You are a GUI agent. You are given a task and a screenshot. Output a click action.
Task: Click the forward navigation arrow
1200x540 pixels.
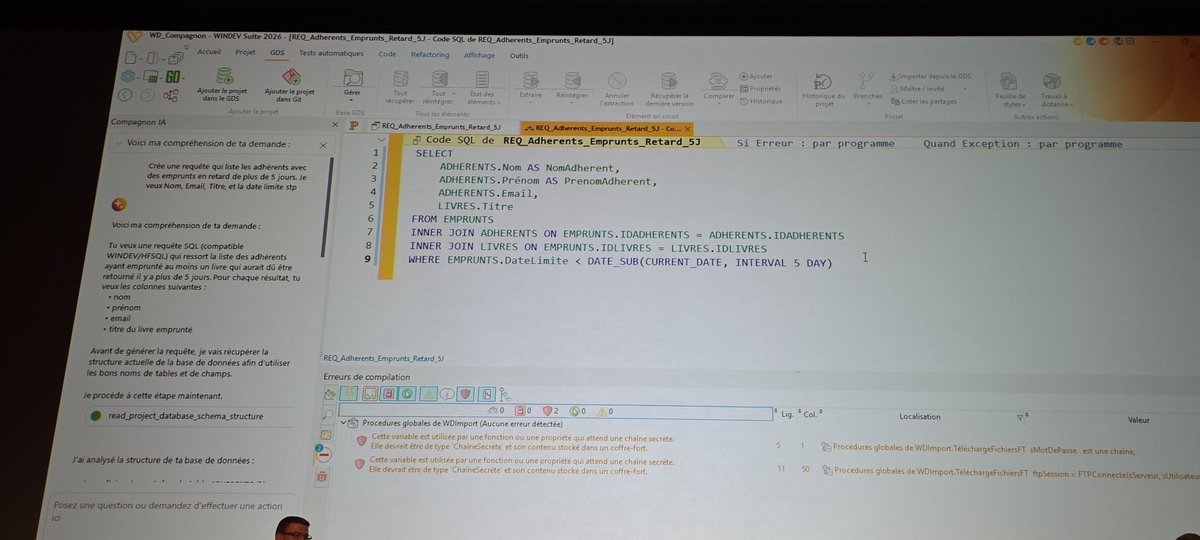[x=147, y=95]
